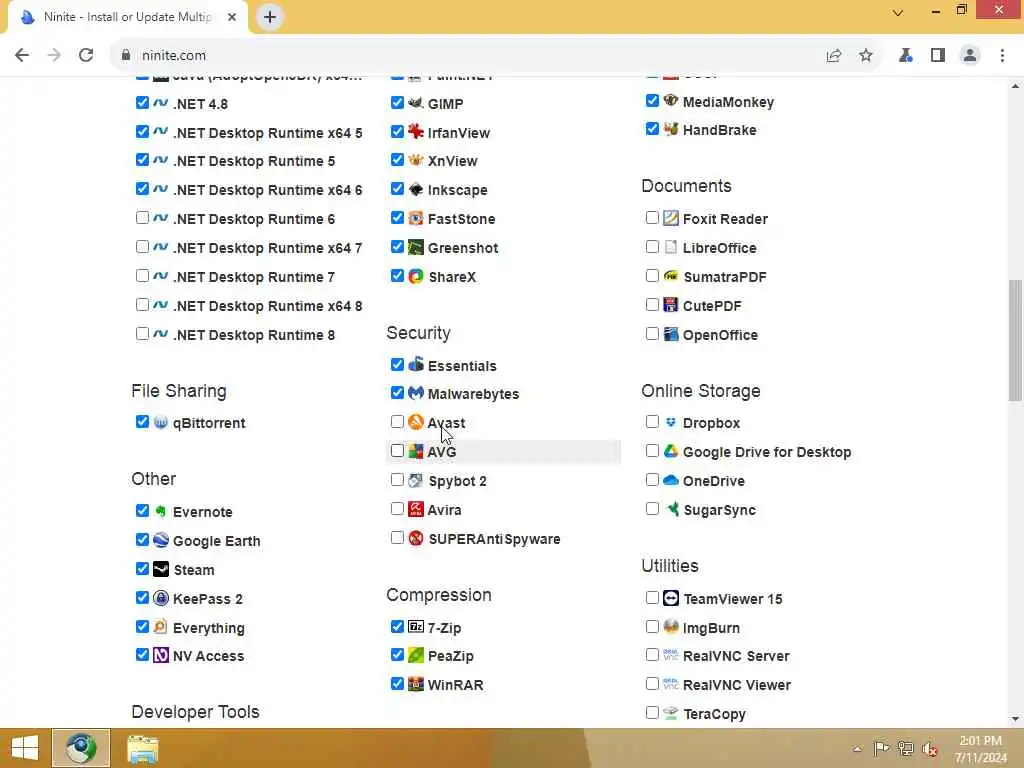Click the Avast orange icon
This screenshot has width=1024, height=768.
416,422
